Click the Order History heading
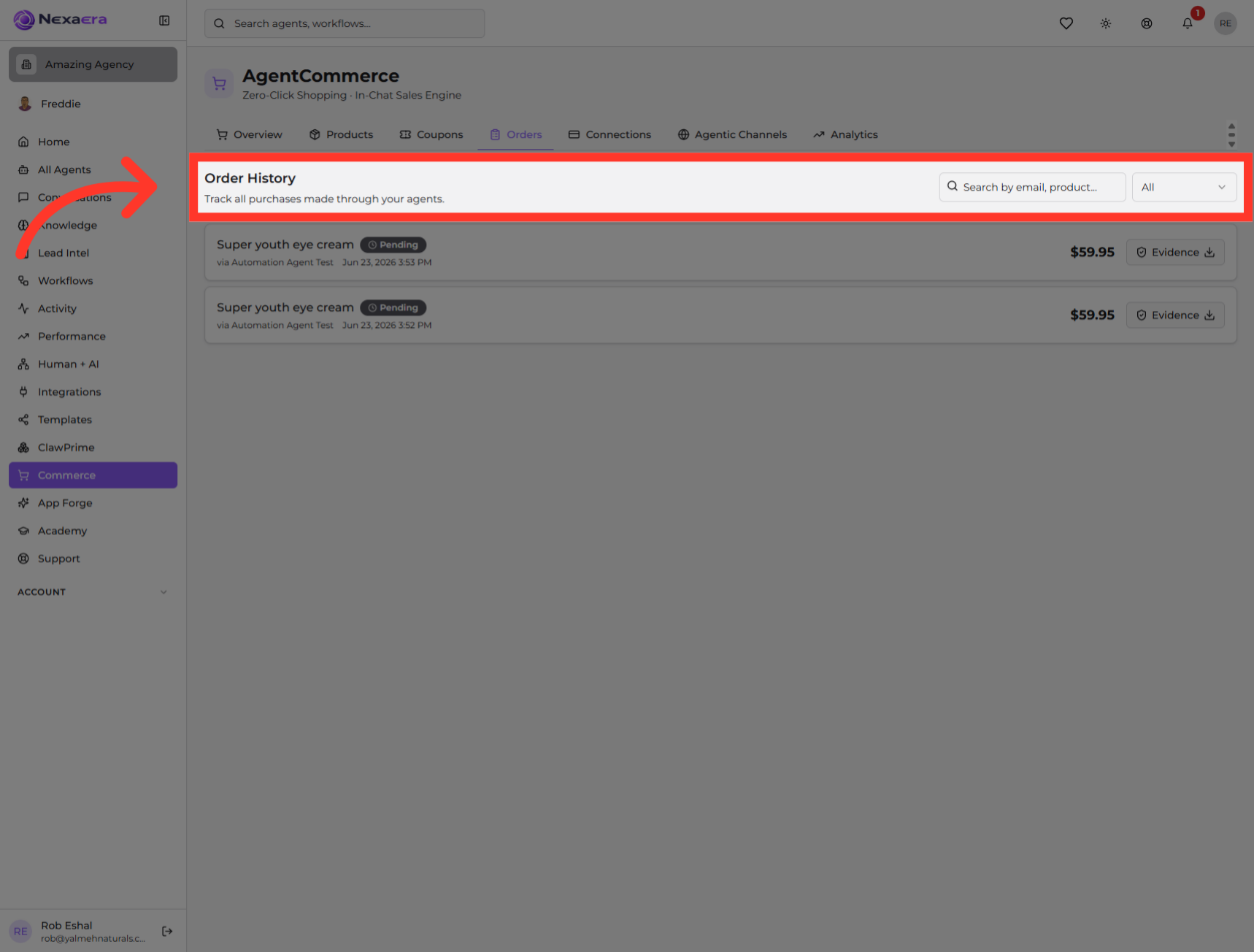This screenshot has width=1254, height=952. pyautogui.click(x=250, y=178)
